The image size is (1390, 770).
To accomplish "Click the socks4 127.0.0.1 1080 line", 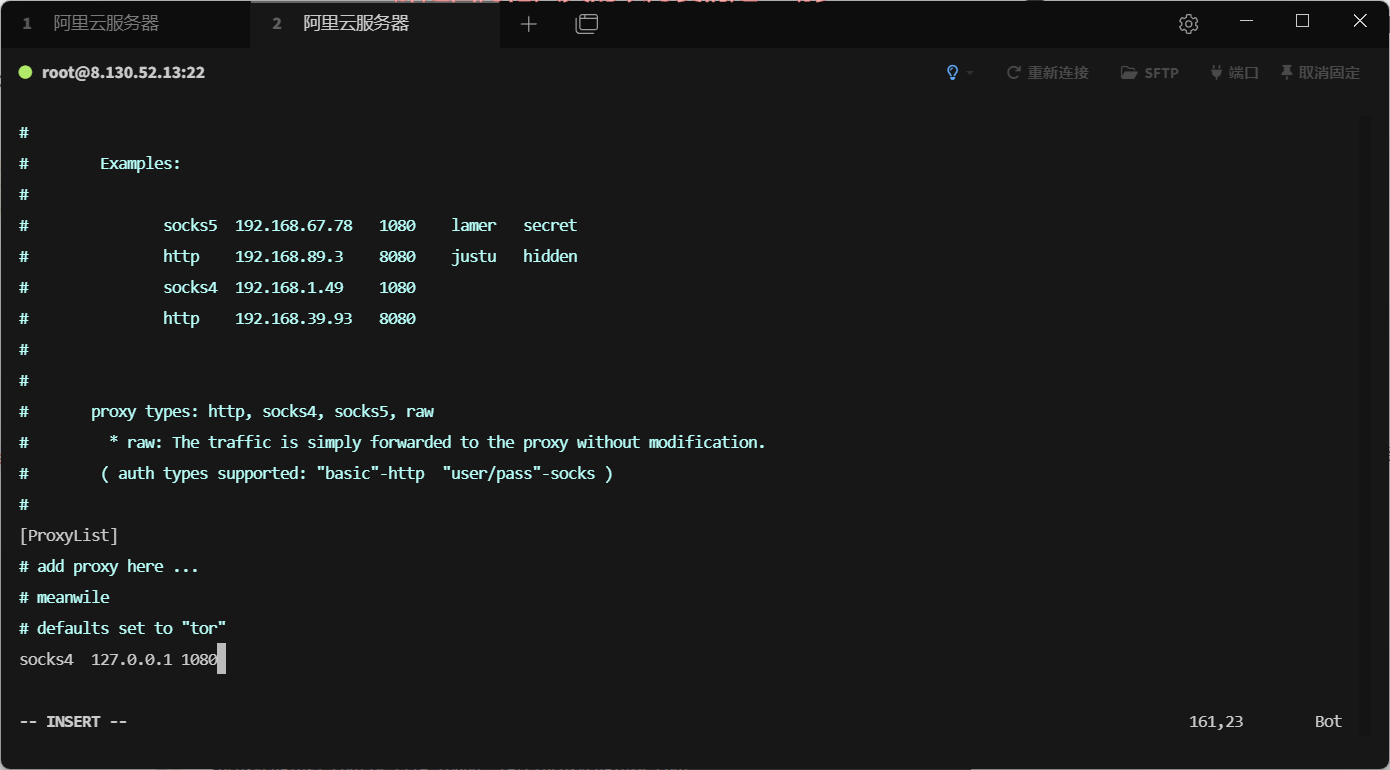I will point(118,659).
